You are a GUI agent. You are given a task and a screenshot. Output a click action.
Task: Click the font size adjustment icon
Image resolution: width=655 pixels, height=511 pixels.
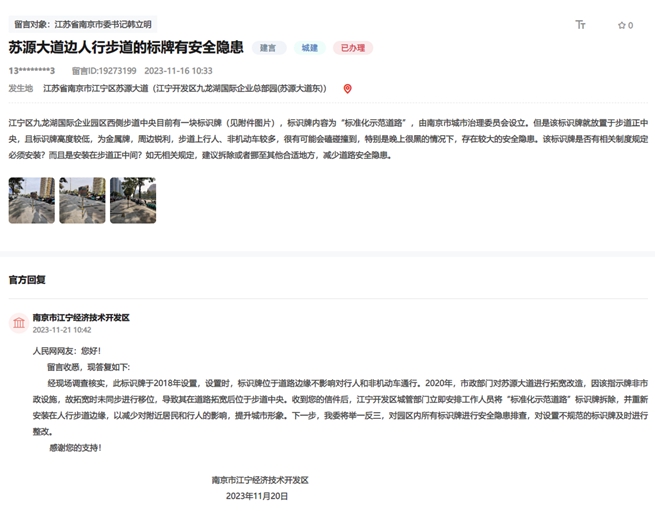pyautogui.click(x=580, y=25)
